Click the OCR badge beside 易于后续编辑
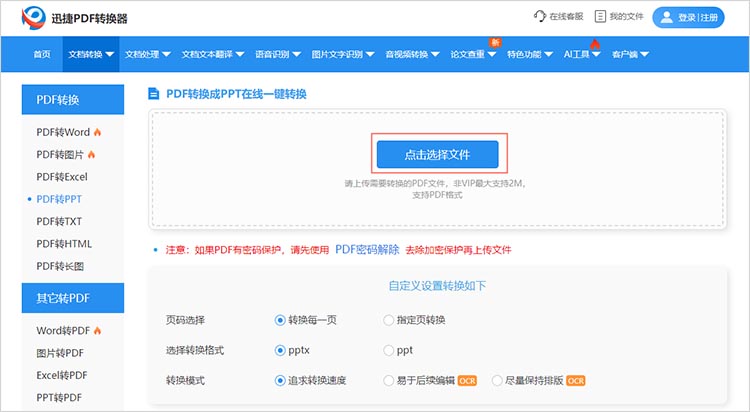The height and width of the screenshot is (412, 750). click(x=467, y=381)
